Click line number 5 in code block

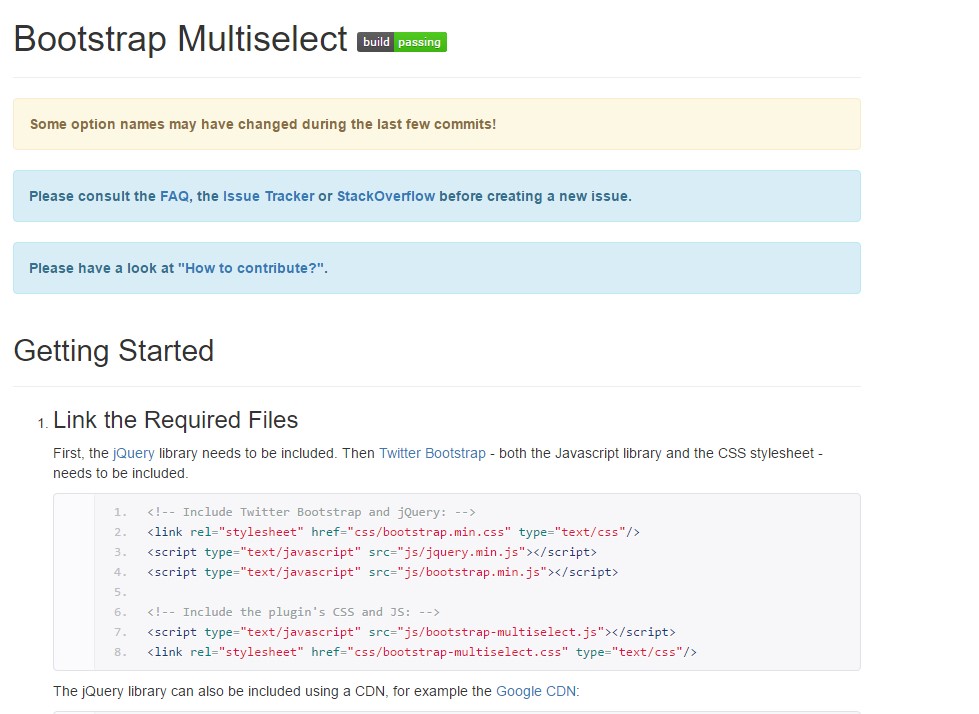[x=120, y=592]
